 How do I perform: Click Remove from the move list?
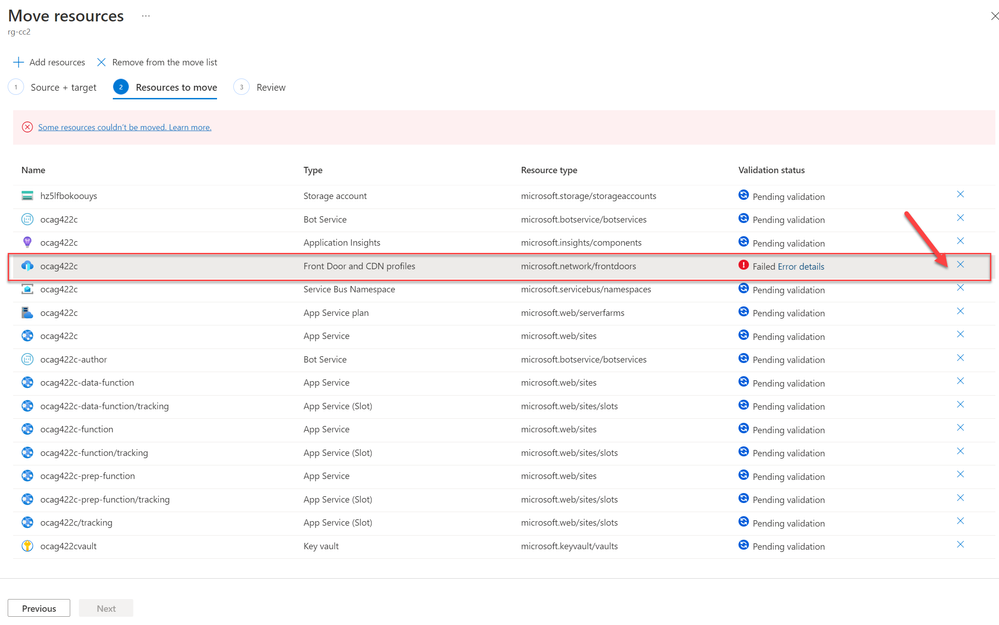[x=157, y=62]
